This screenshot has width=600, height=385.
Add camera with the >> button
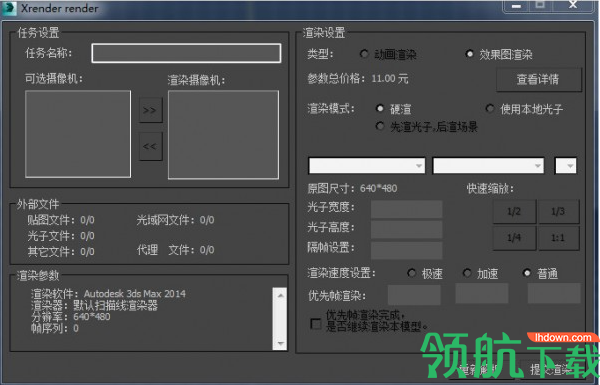pos(150,110)
